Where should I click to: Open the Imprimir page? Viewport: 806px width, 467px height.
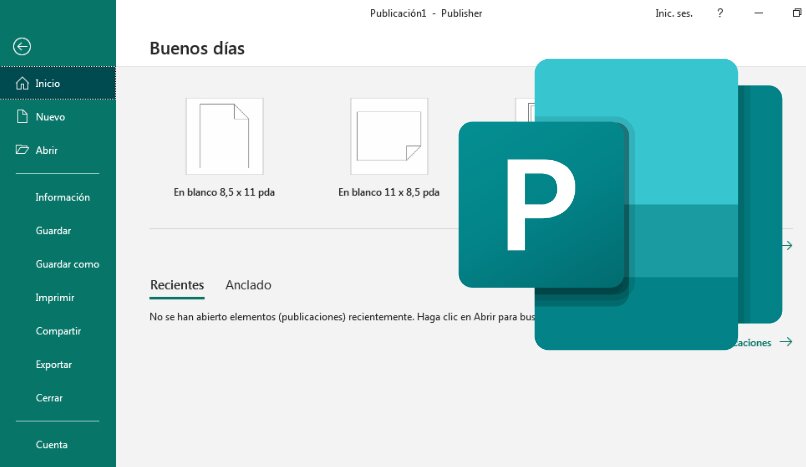coord(55,297)
